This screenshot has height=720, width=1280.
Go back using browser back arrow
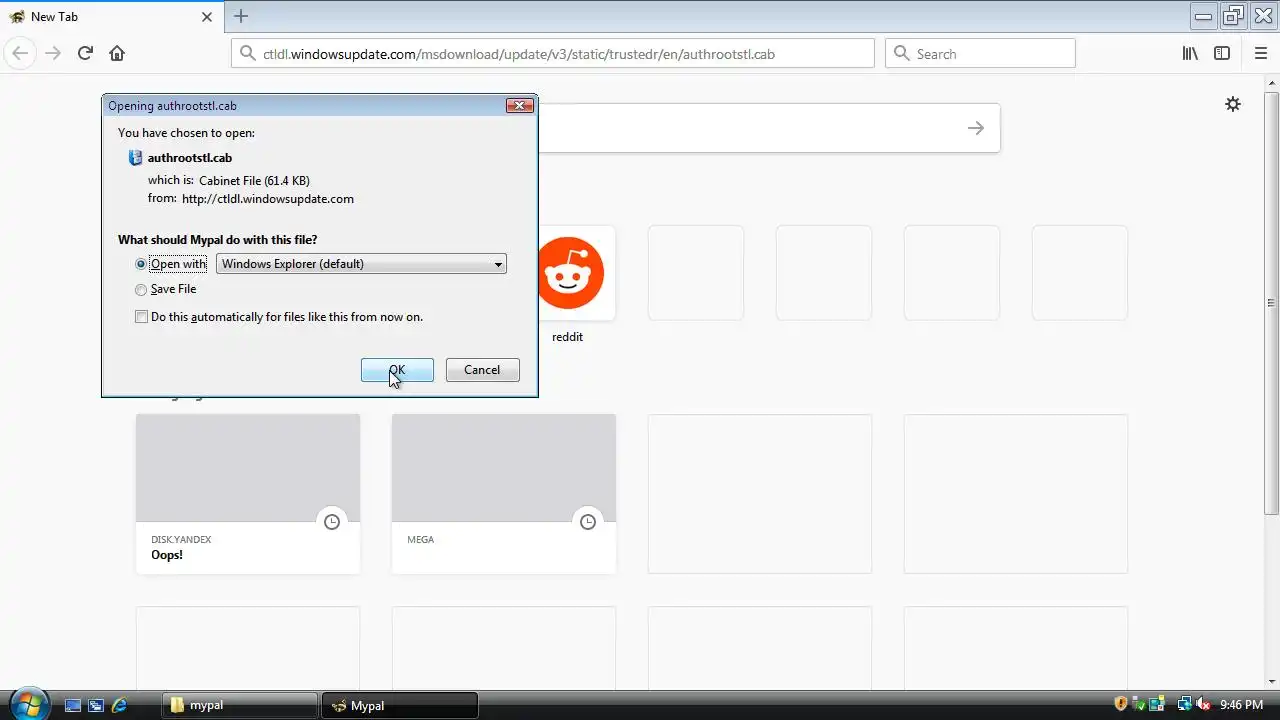20,53
